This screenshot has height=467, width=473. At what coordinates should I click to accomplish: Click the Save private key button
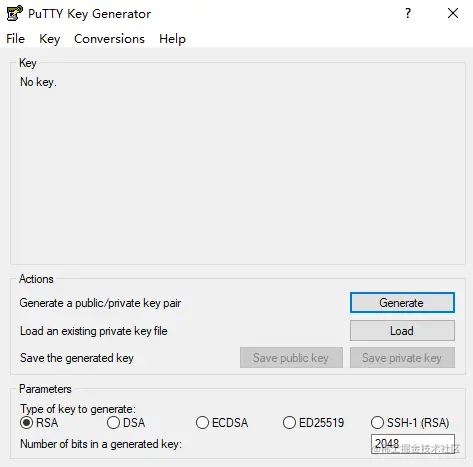[402, 358]
